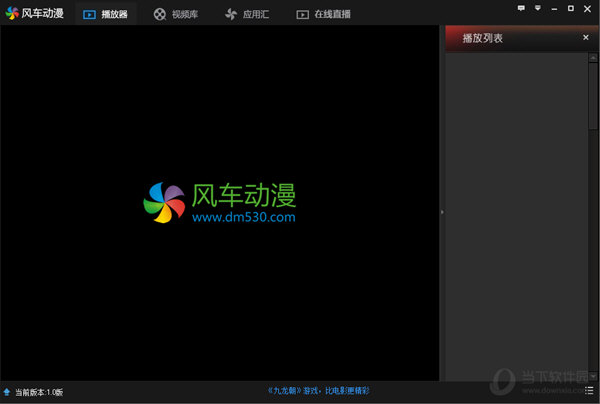The height and width of the screenshot is (404, 600).
Task: Click the large pinwheel logo in player
Action: [x=164, y=202]
